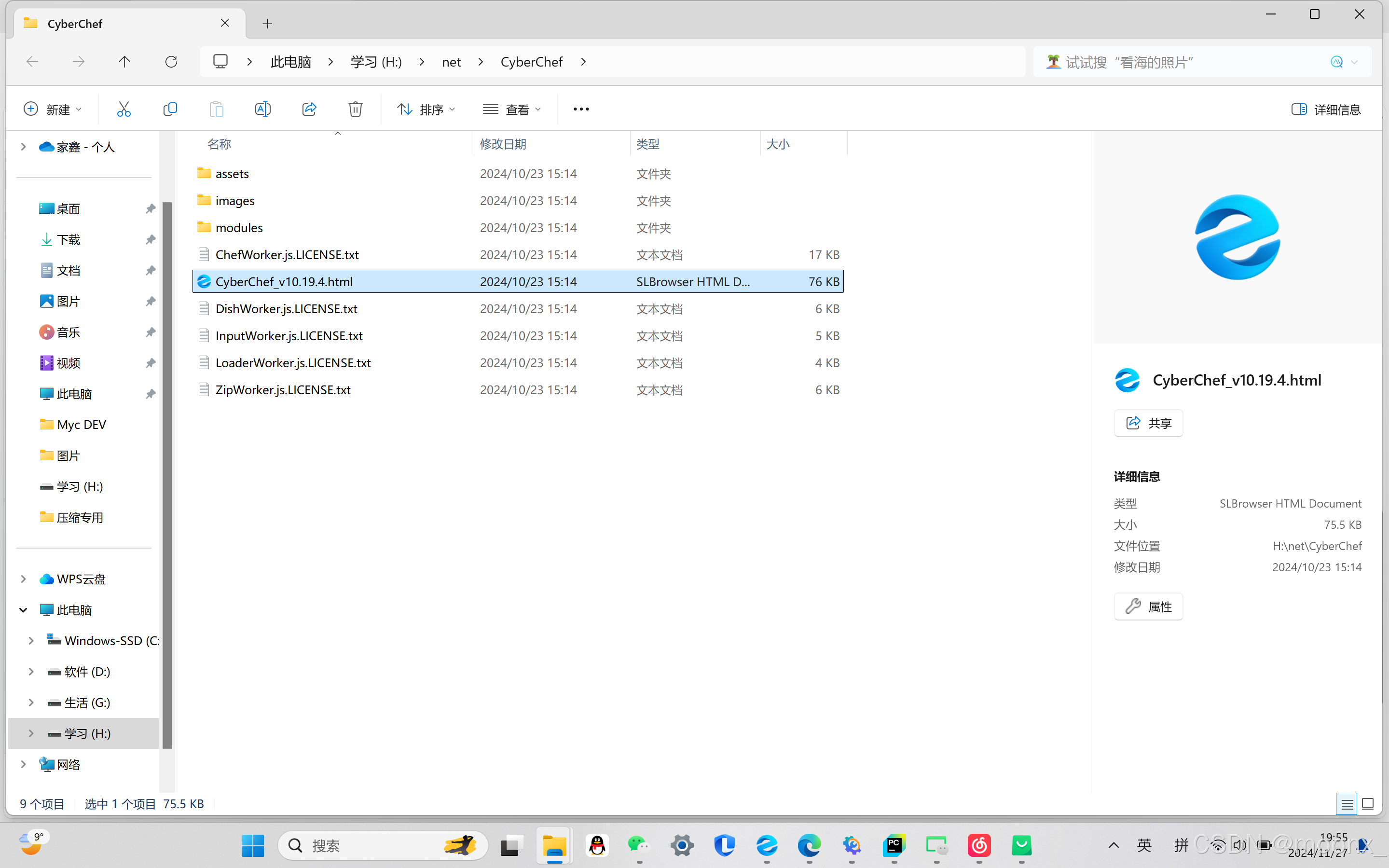Toggle the 详细信息 details pane
The height and width of the screenshot is (868, 1389).
tap(1326, 109)
